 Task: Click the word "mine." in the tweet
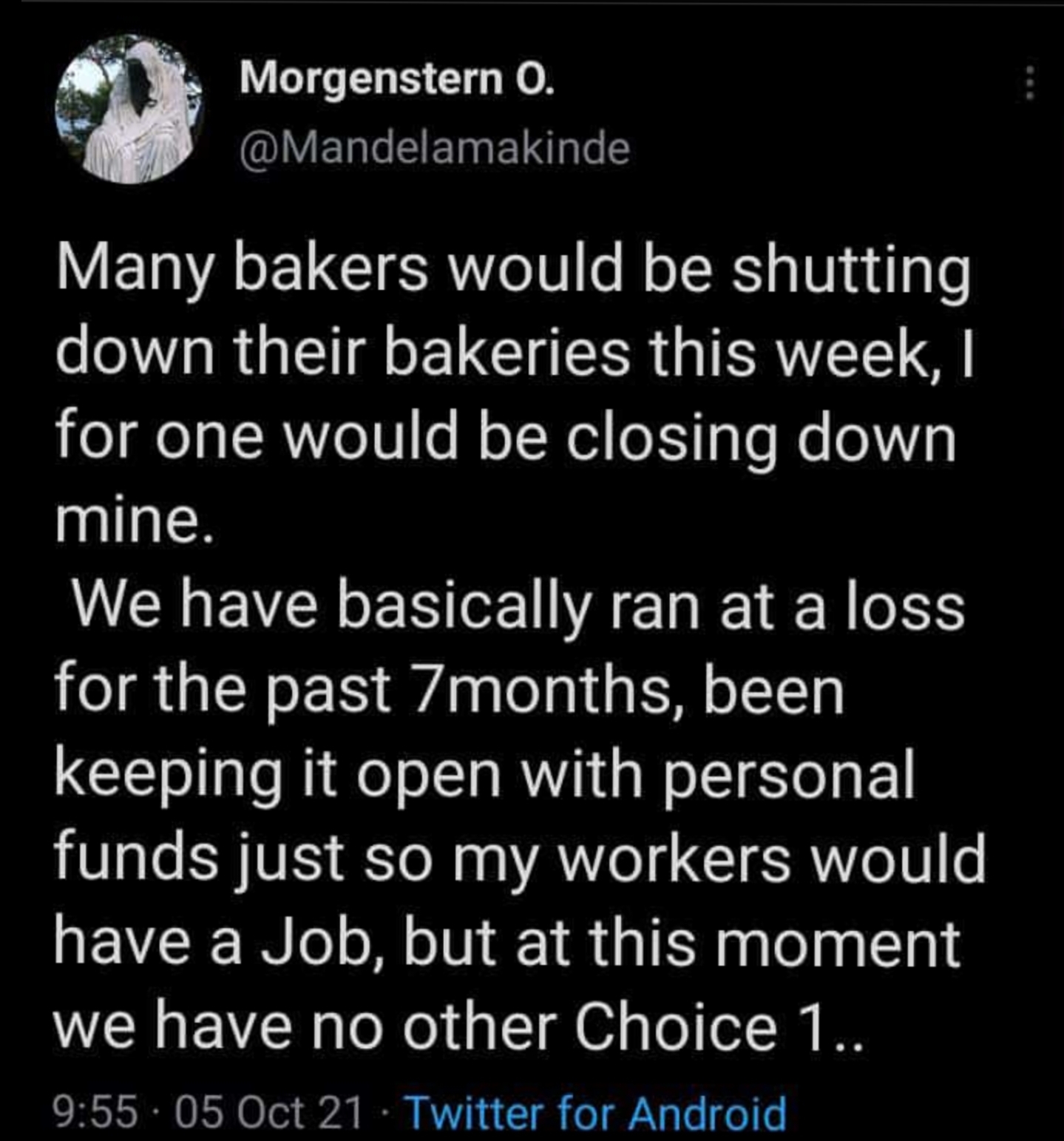(x=135, y=522)
